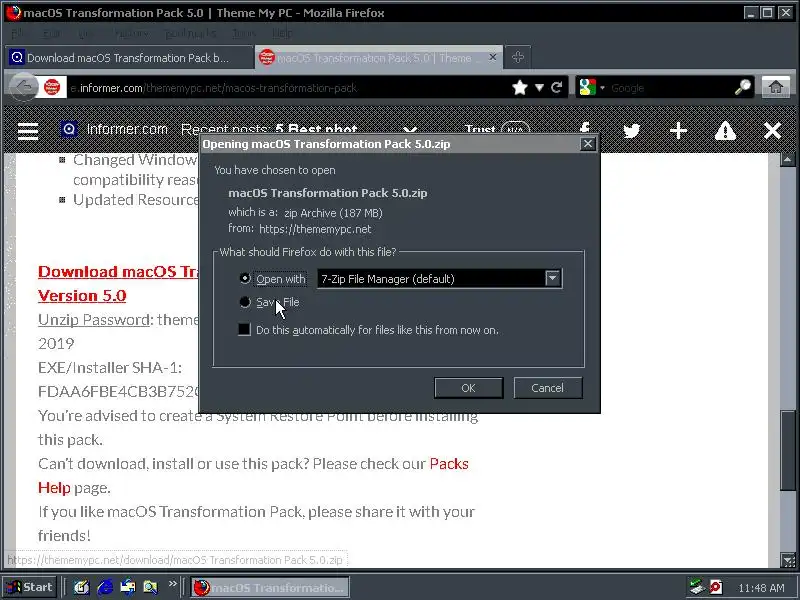Open the hamburger menu on Informer bar
Screen dimensions: 800x600
click(x=28, y=131)
